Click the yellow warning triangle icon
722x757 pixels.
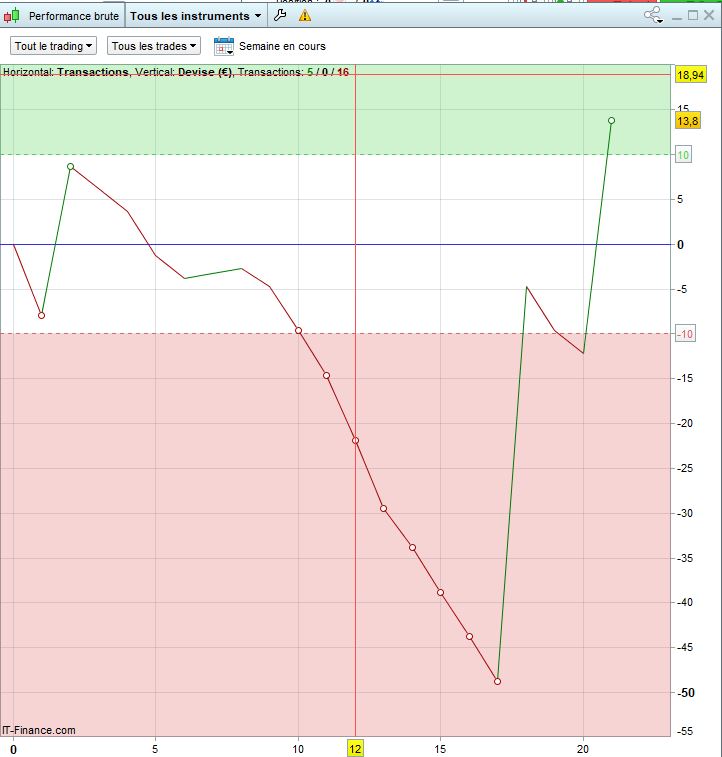click(x=305, y=16)
